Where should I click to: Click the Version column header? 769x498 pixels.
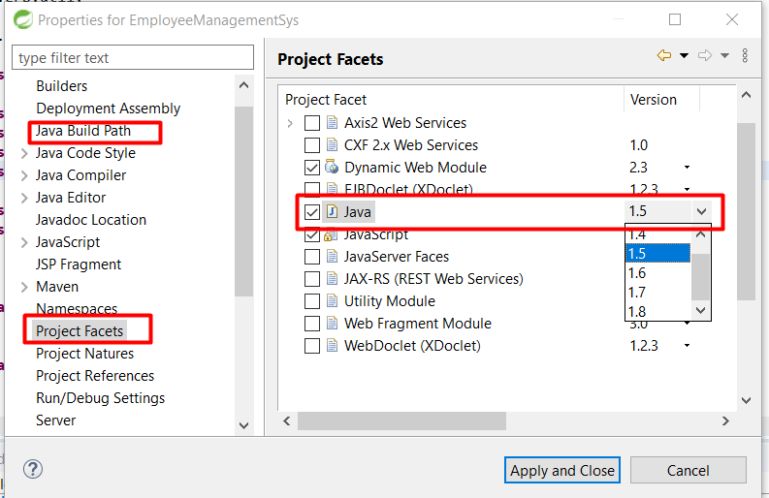pyautogui.click(x=653, y=100)
